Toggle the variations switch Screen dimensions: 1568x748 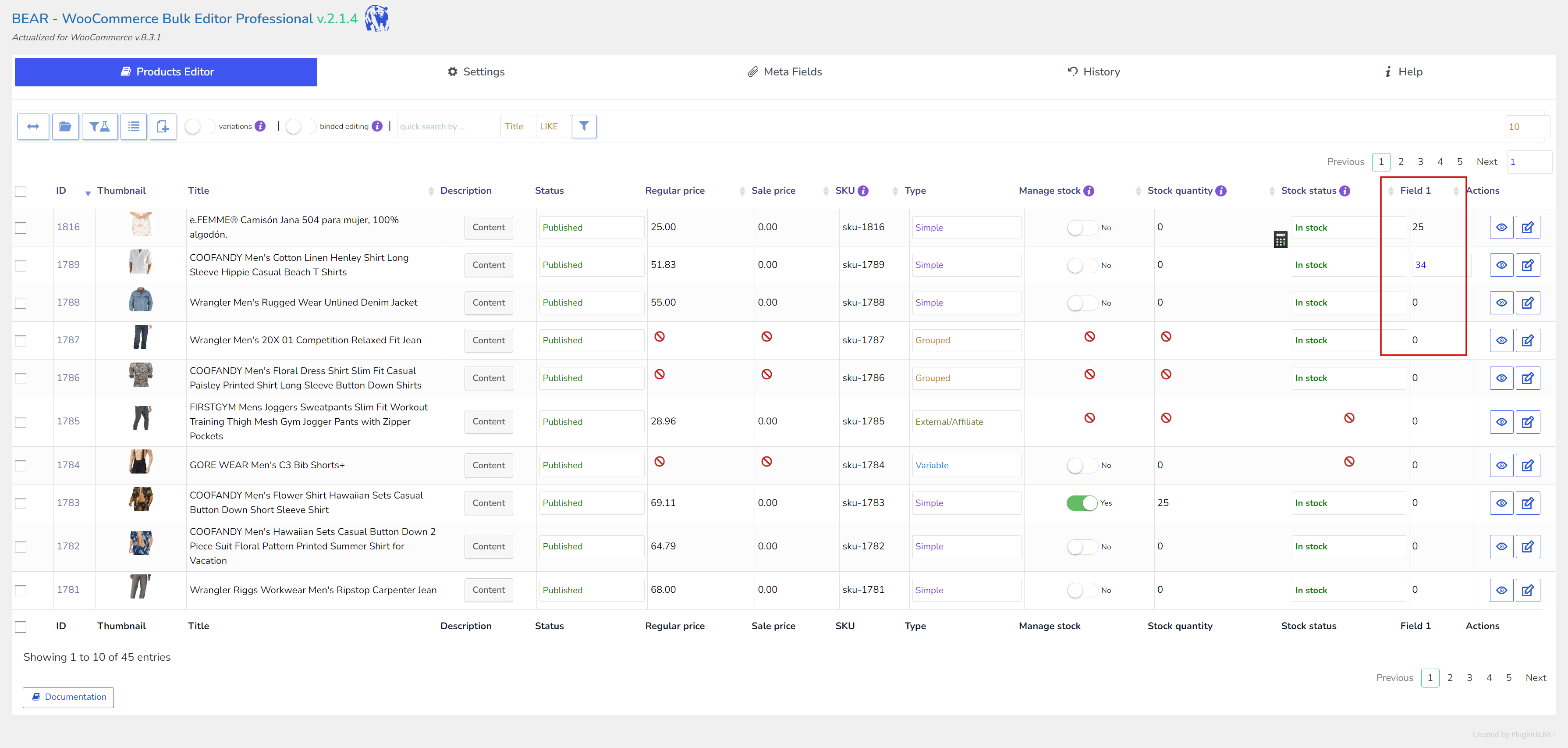pyautogui.click(x=200, y=126)
